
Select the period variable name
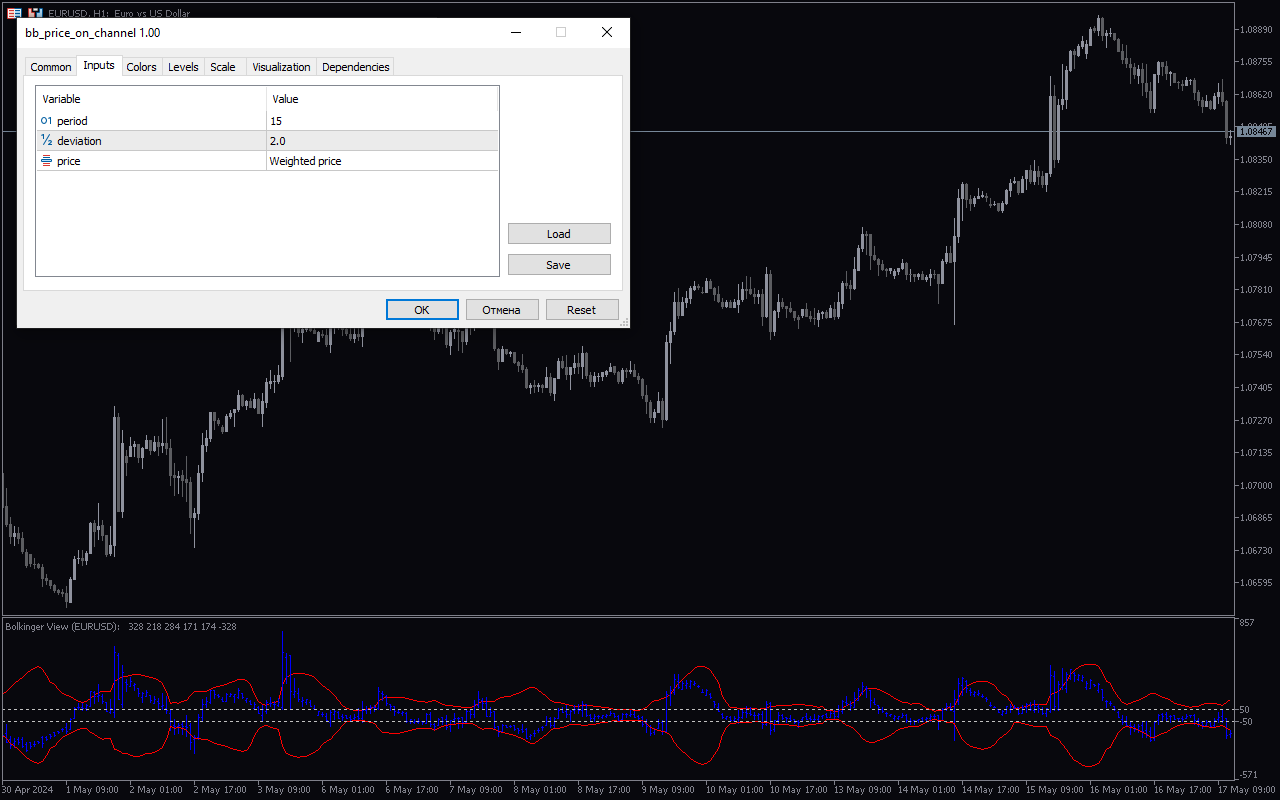click(x=72, y=121)
